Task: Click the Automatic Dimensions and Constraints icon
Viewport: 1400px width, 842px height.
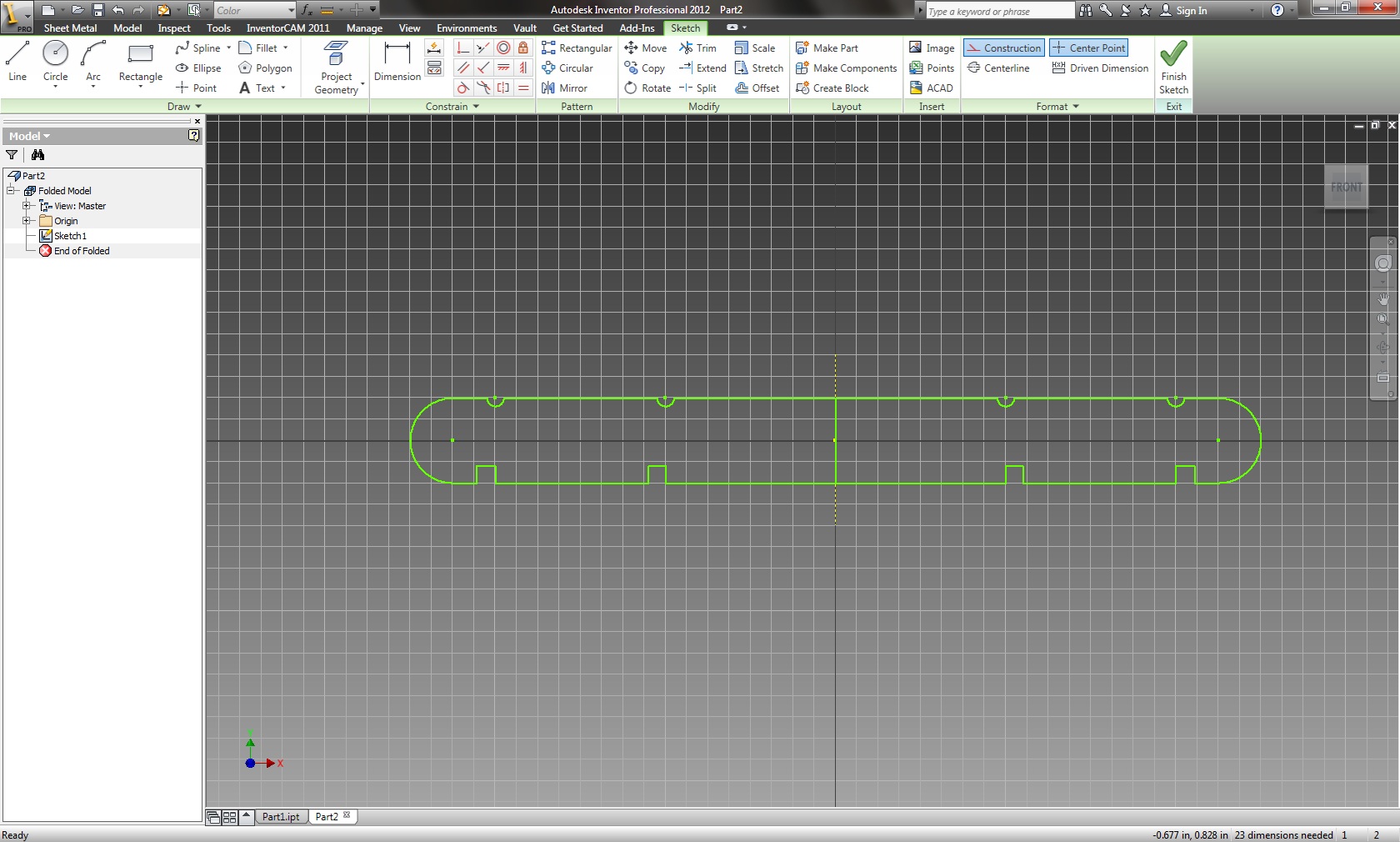Action: pos(434,48)
